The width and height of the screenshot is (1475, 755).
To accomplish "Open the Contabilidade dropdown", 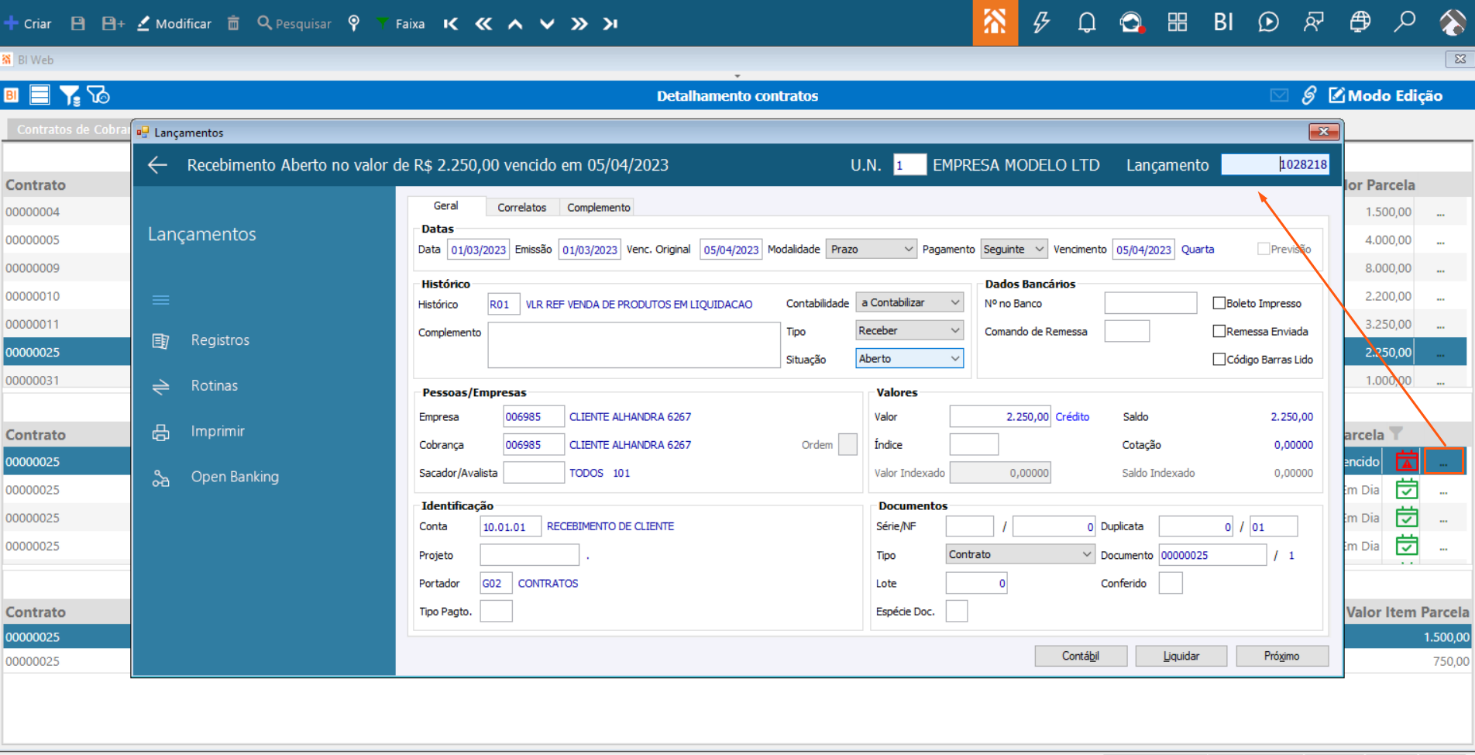I will click(x=910, y=302).
